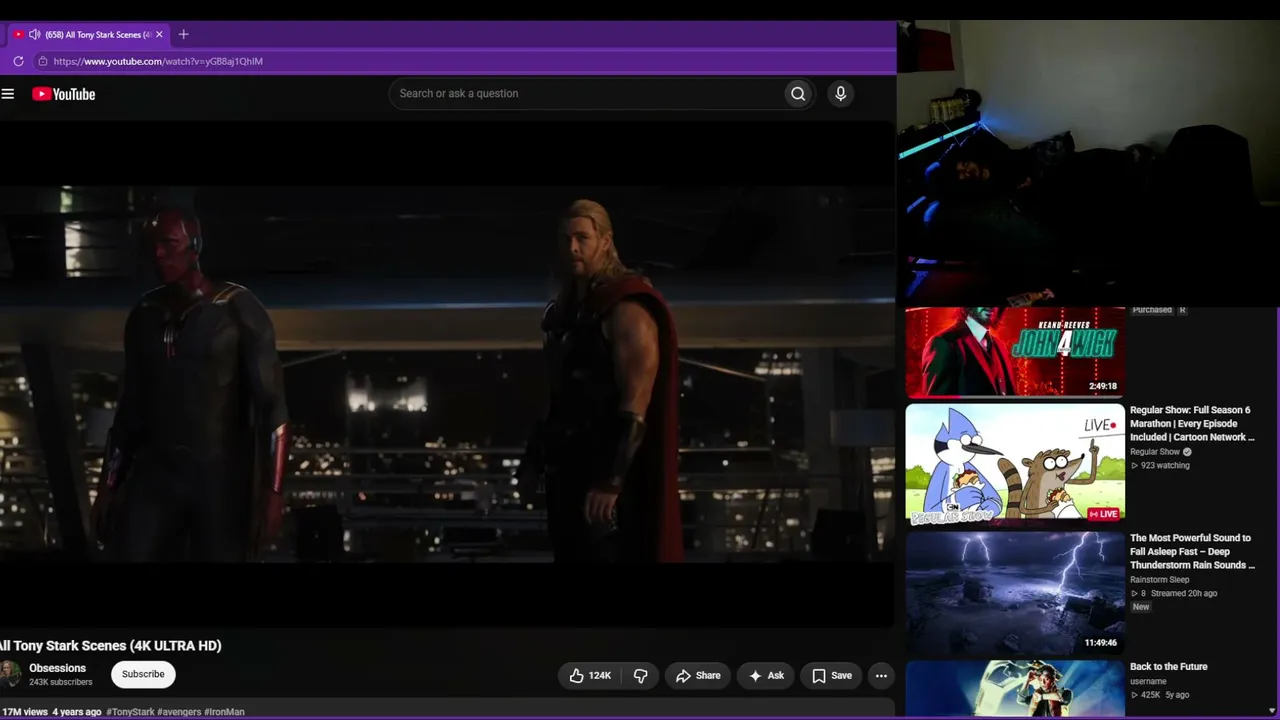The height and width of the screenshot is (720, 1280).
Task: Click the search magnifier button
Action: point(798,94)
